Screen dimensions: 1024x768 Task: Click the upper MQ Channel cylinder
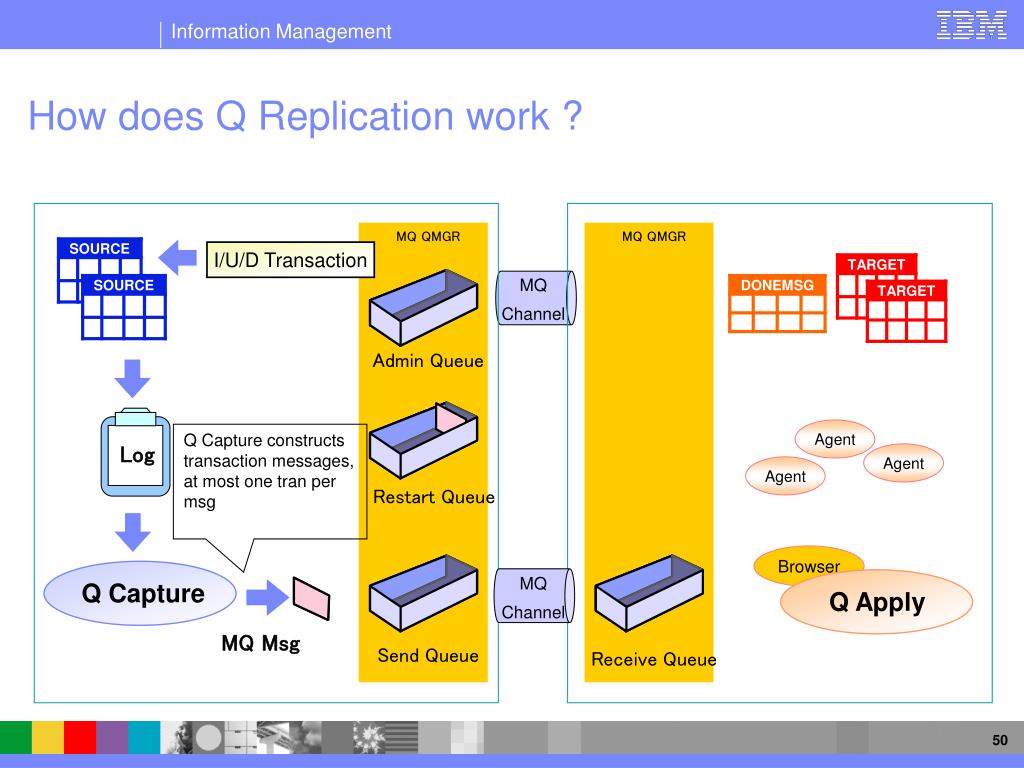pyautogui.click(x=536, y=298)
